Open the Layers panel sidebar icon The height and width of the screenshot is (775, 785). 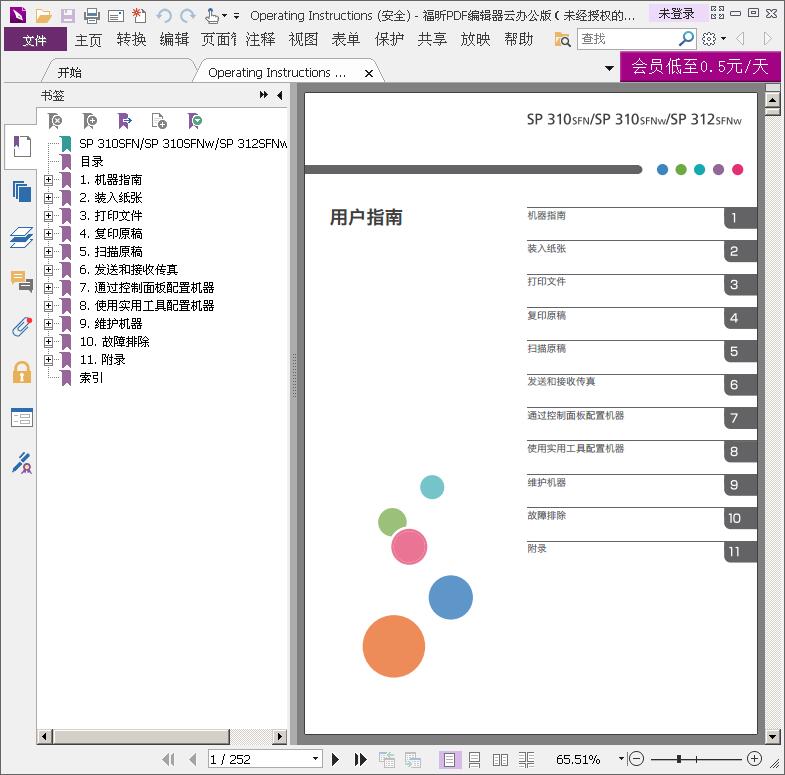(22, 237)
